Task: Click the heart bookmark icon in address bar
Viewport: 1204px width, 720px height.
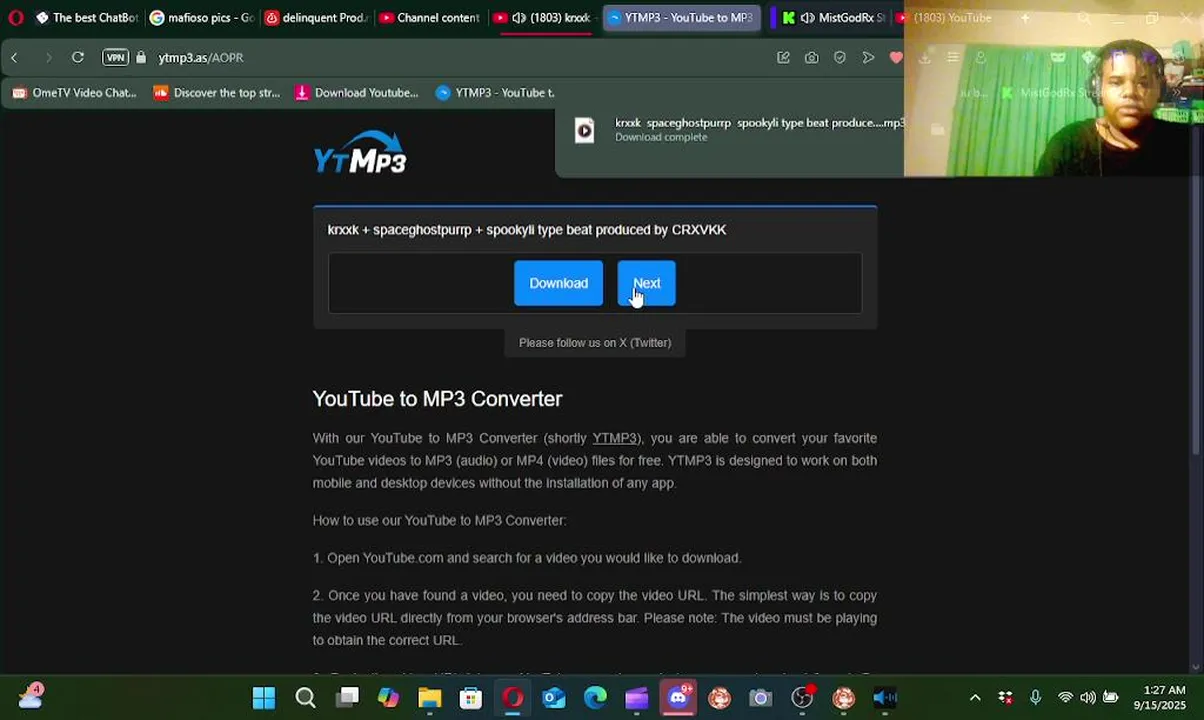Action: point(896,58)
